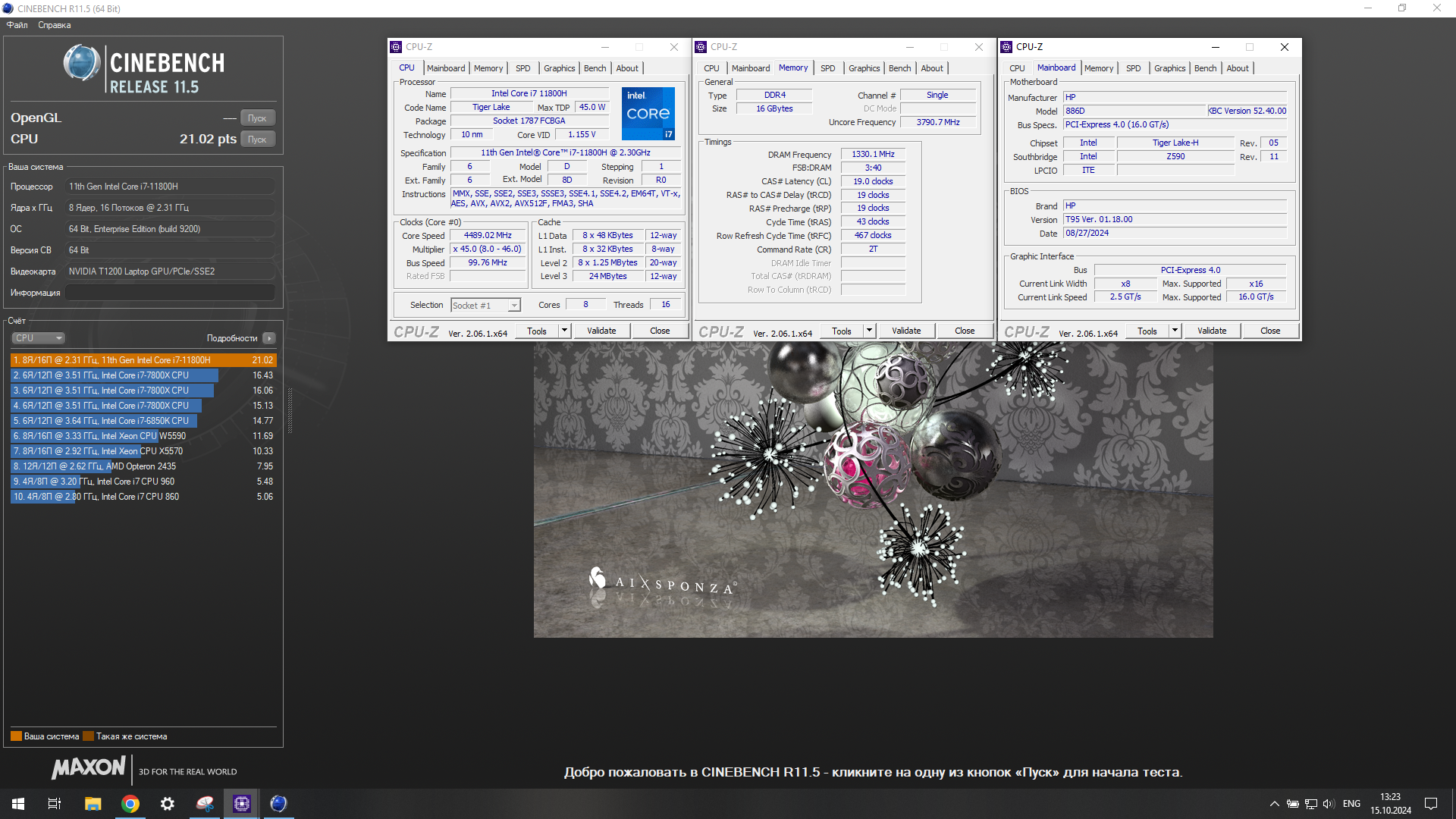Run OpenGL test with Пуск
This screenshot has width=1456, height=819.
point(258,118)
